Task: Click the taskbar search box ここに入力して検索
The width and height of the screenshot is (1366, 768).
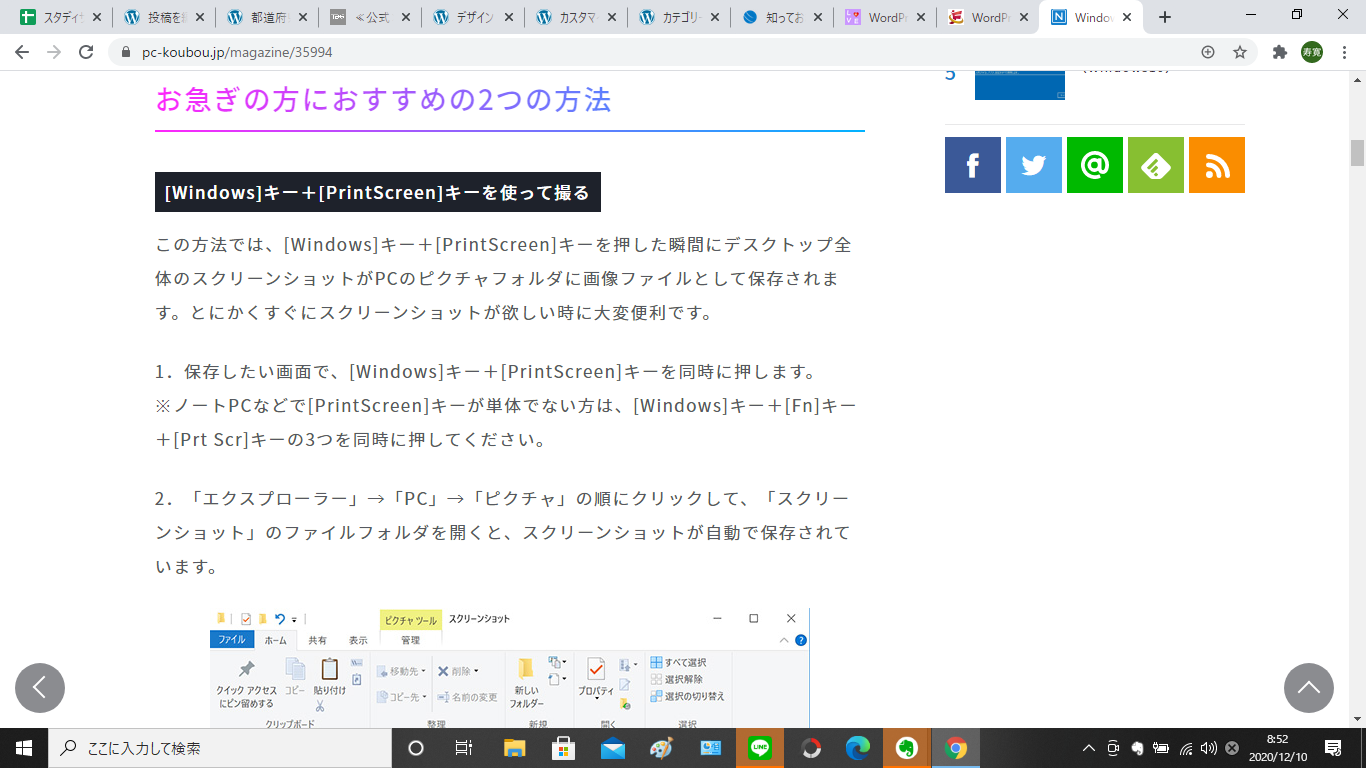Action: [x=219, y=748]
